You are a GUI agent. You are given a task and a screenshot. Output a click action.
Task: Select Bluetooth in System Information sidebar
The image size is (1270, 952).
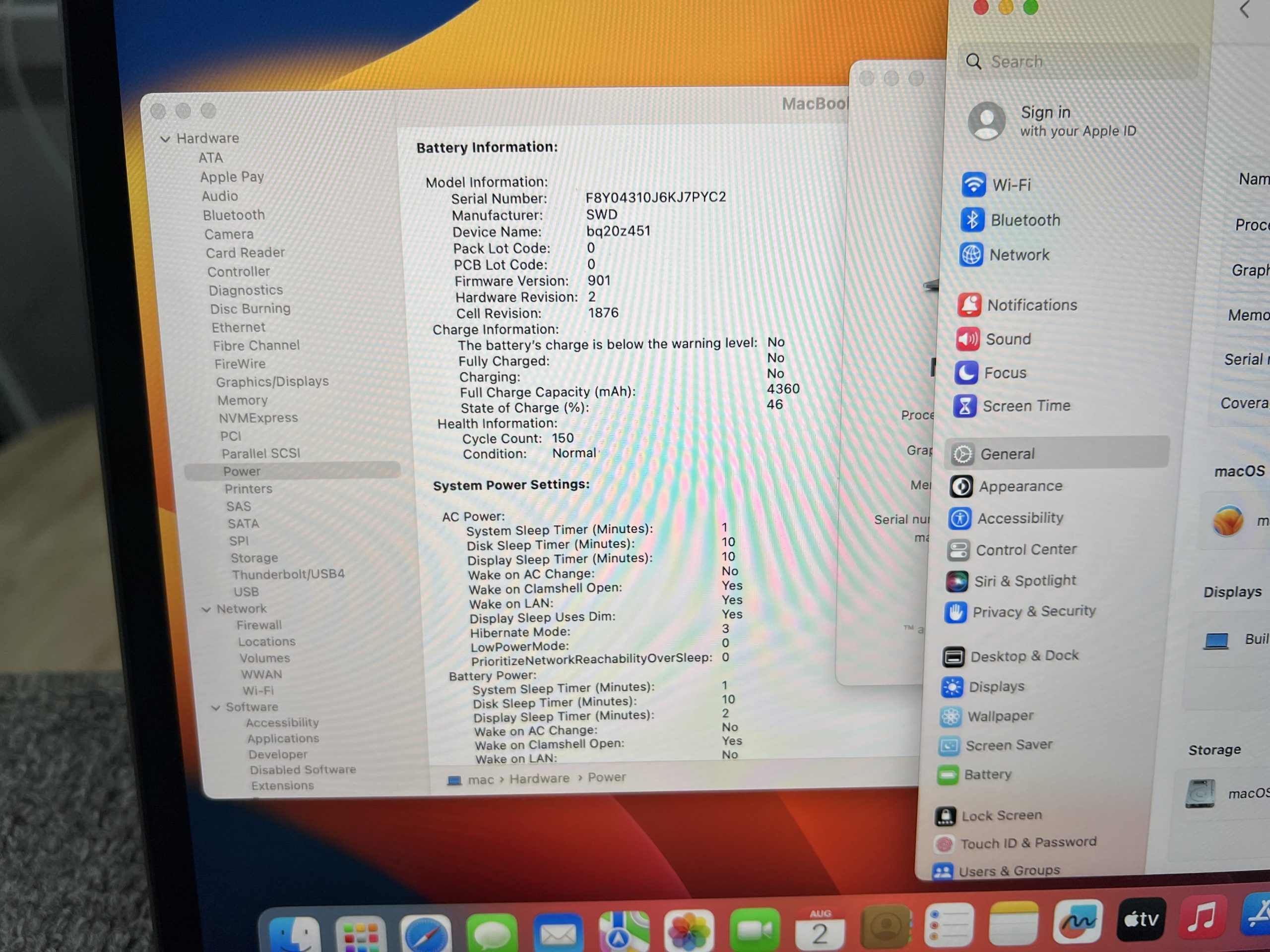[x=234, y=215]
